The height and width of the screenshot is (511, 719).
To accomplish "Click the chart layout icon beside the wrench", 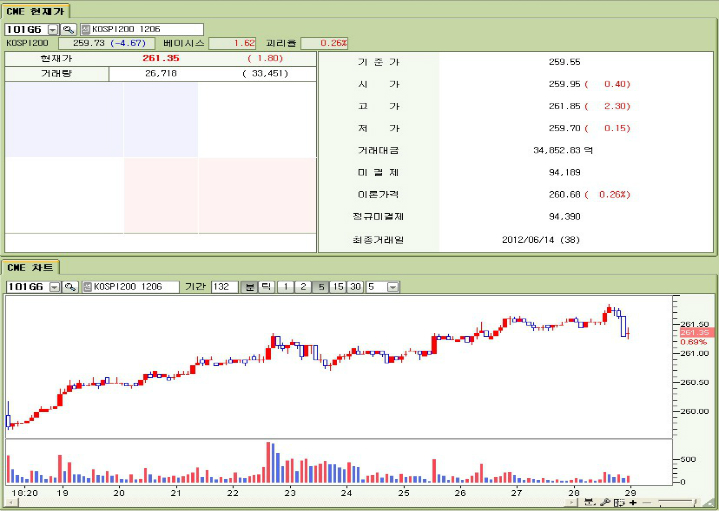I will [619, 502].
